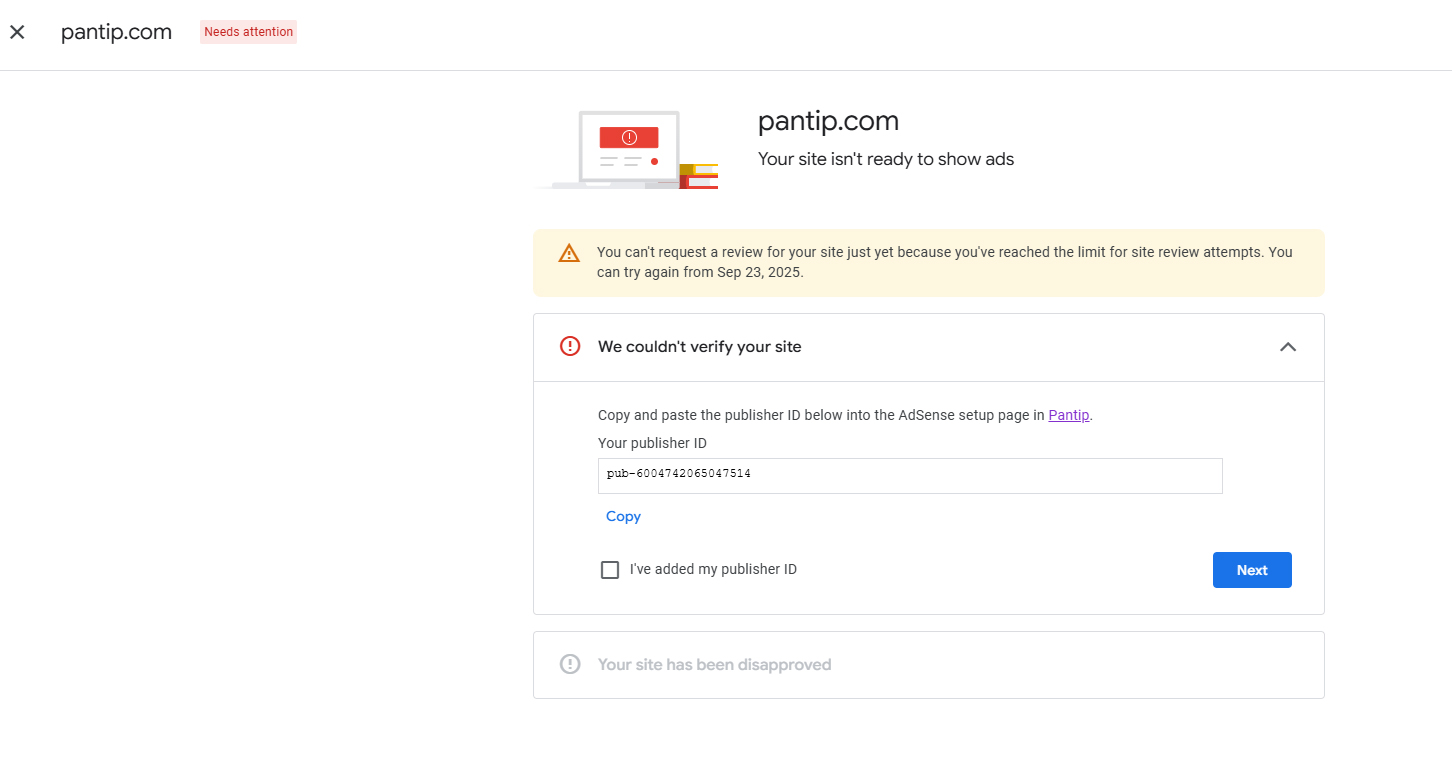Viewport: 1452px width, 784px height.
Task: Expand 'Your site has been disapproved' section
Action: coord(928,665)
